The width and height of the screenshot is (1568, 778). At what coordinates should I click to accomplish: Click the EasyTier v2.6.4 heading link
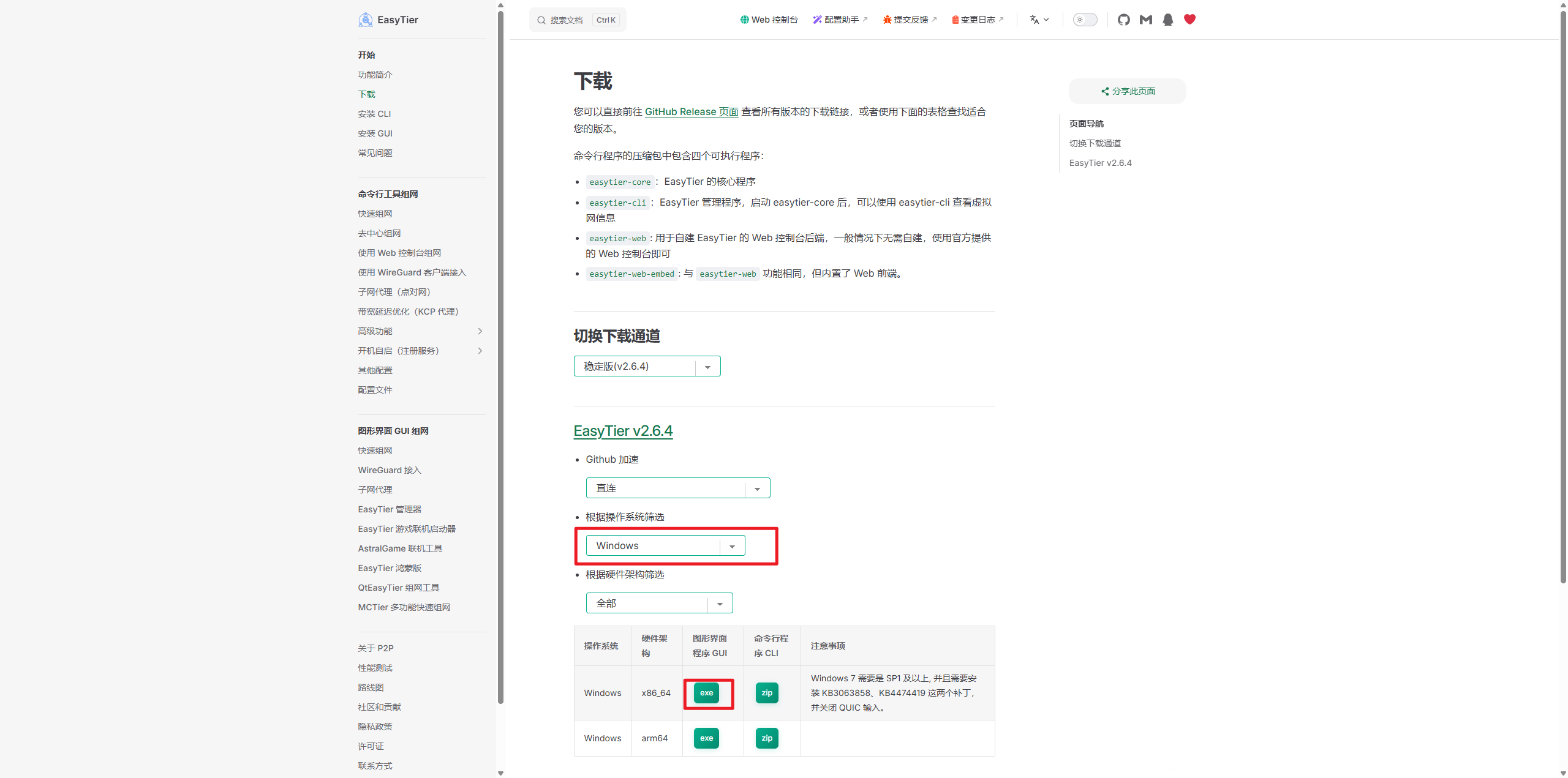coord(623,431)
